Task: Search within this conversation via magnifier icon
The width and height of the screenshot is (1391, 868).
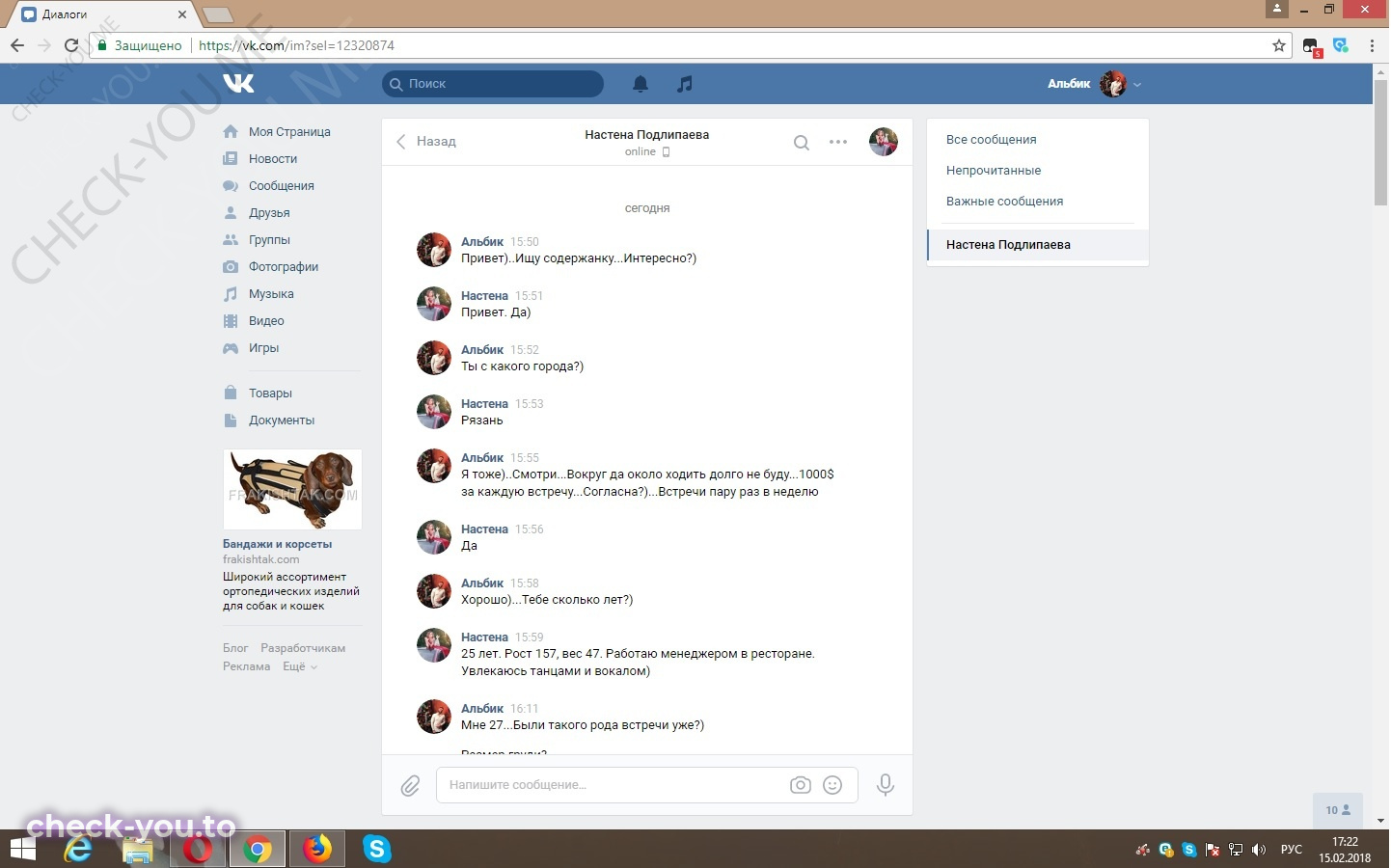Action: tap(801, 143)
